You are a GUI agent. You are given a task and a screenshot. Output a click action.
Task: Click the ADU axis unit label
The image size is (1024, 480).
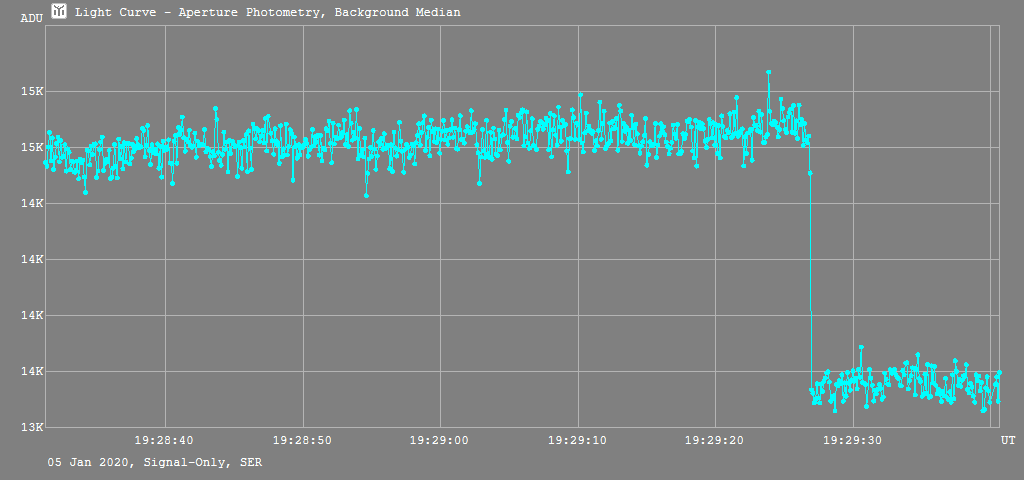pos(32,18)
